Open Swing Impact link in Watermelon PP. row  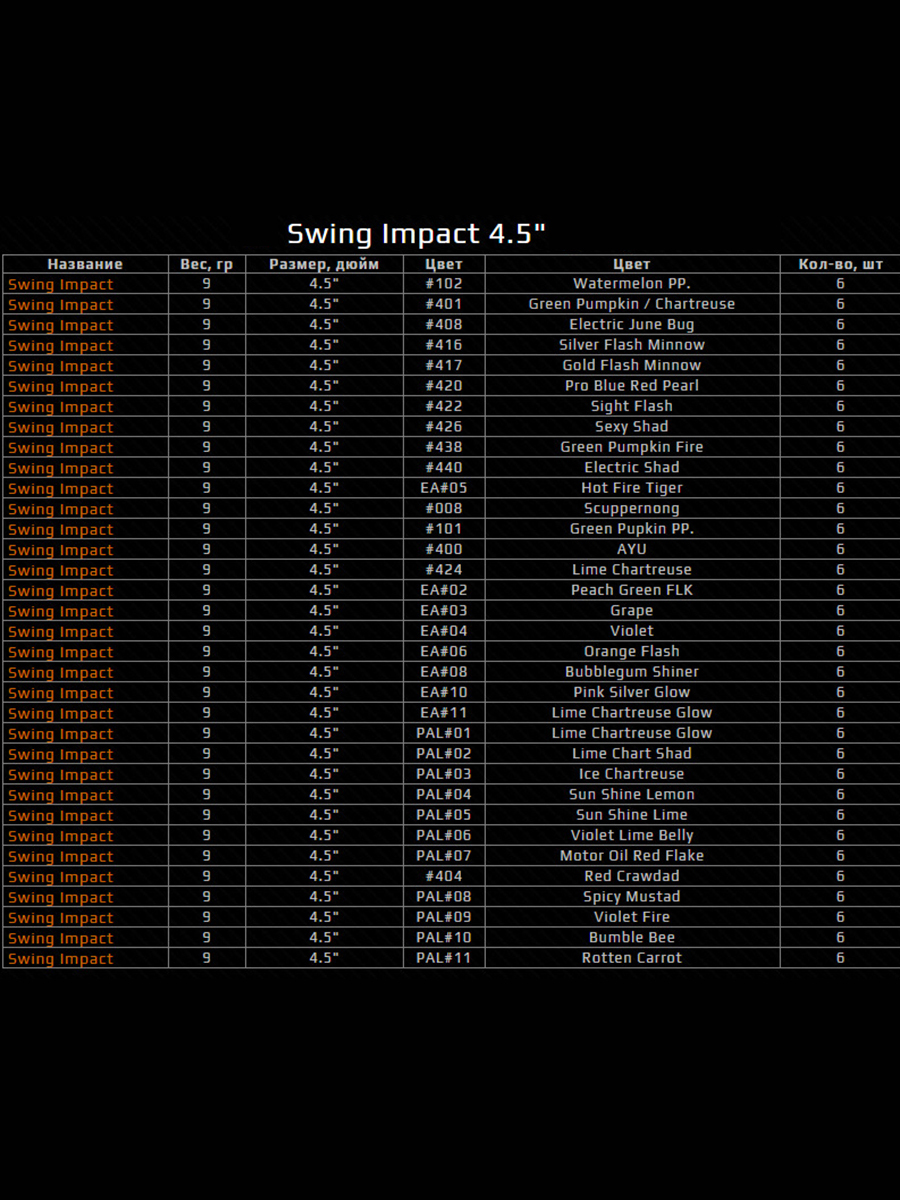61,284
